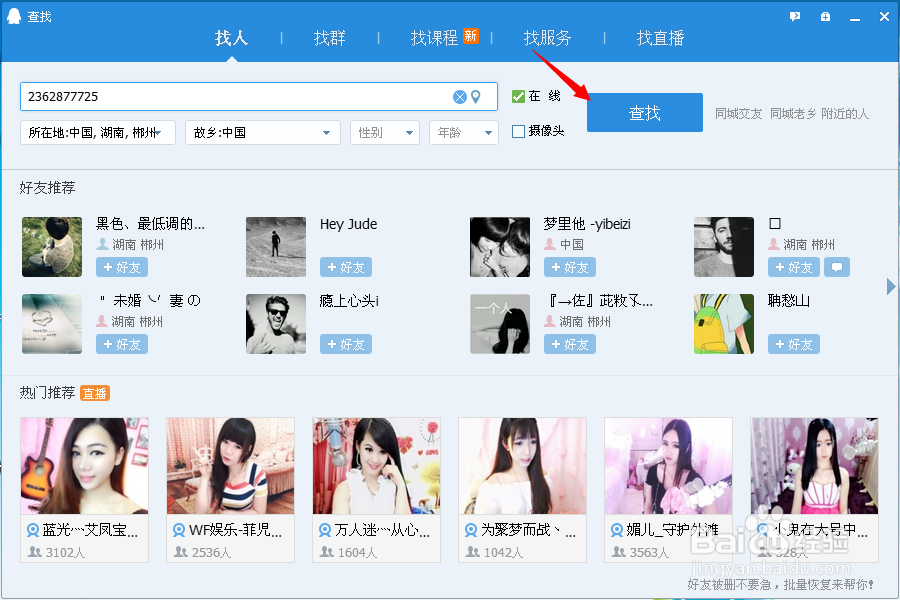Click the 媚儿_守护外滩 live stream thumbnail
This screenshot has width=900, height=600.
[x=668, y=465]
